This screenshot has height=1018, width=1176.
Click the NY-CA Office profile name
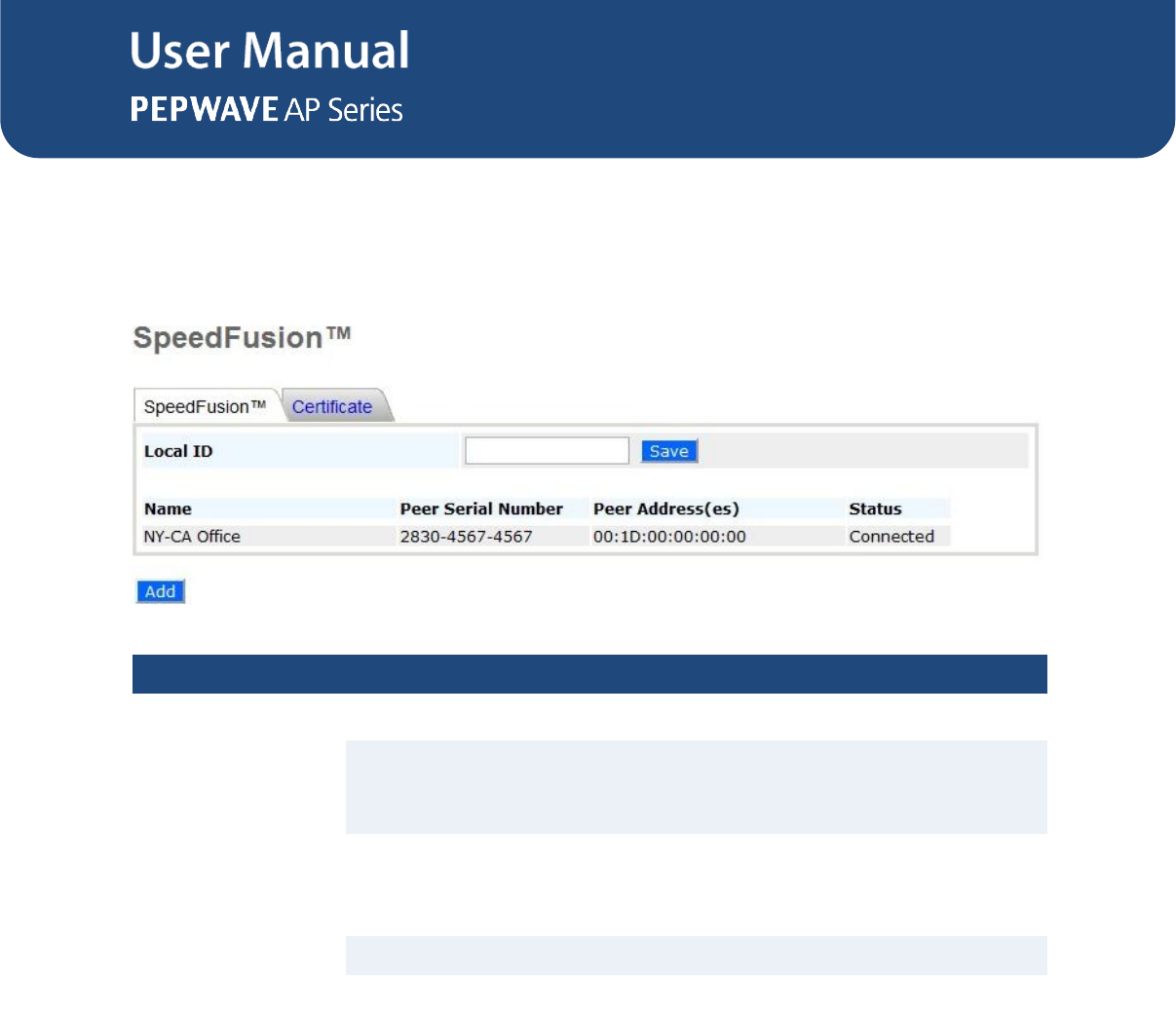192,537
